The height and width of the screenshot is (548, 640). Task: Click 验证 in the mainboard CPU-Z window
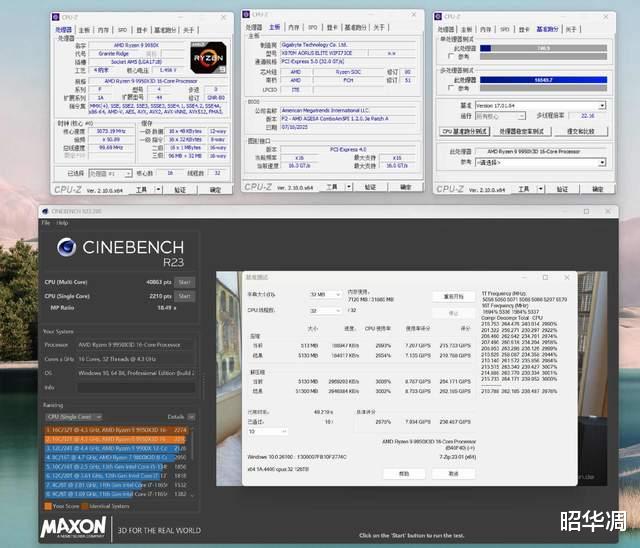pyautogui.click(x=370, y=187)
